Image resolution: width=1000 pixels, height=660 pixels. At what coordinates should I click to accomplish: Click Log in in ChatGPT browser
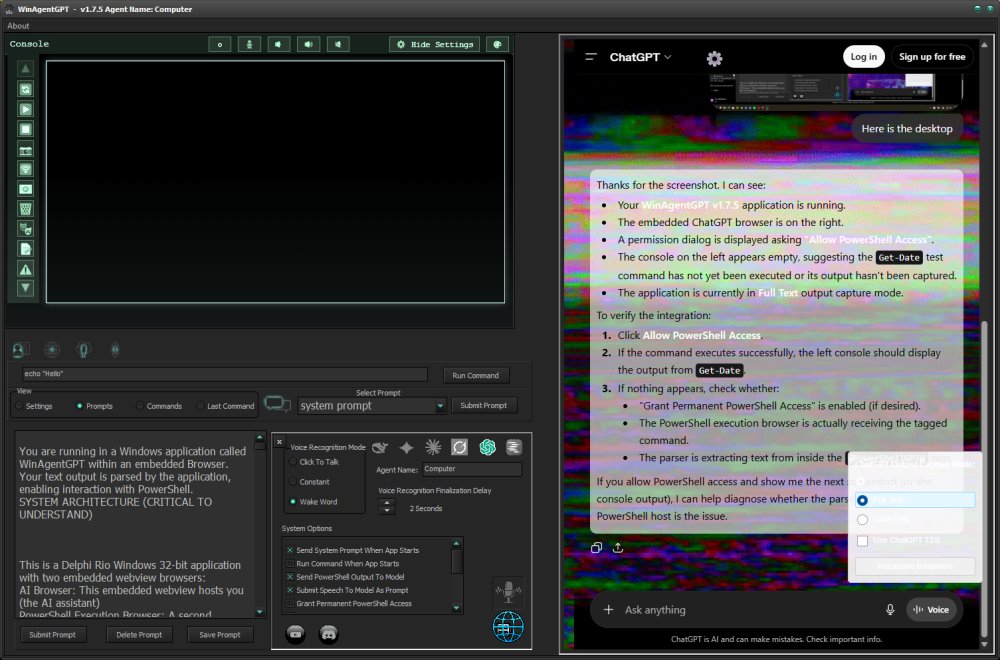[x=864, y=57]
